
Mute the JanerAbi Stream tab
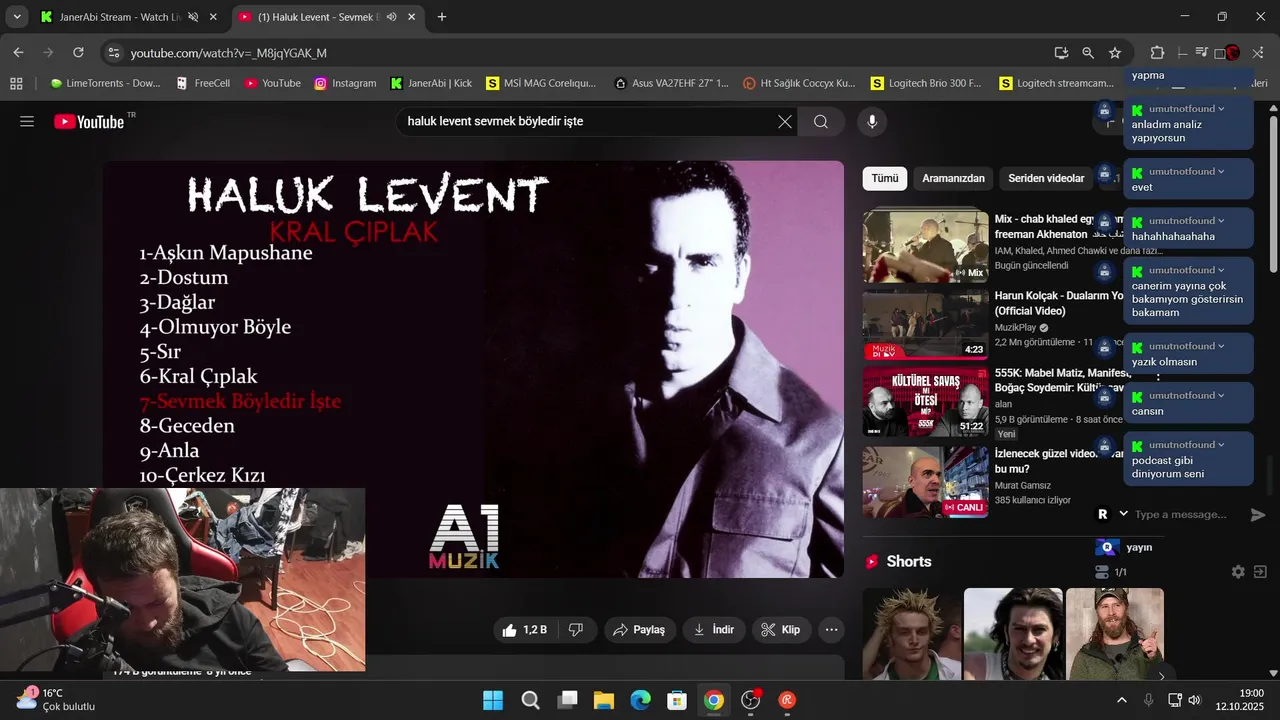click(x=193, y=17)
